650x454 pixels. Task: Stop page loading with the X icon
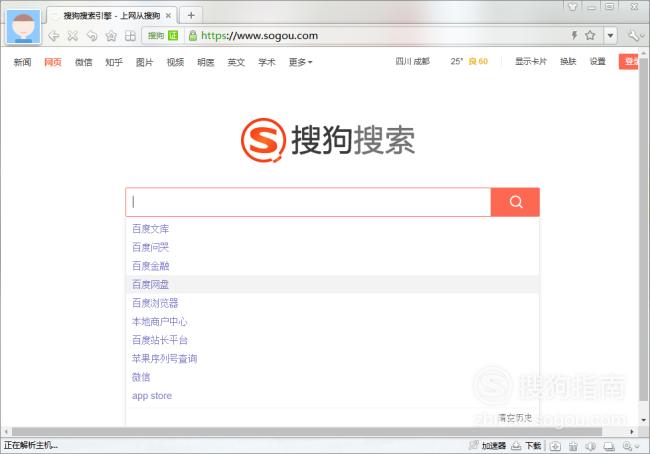pos(73,36)
